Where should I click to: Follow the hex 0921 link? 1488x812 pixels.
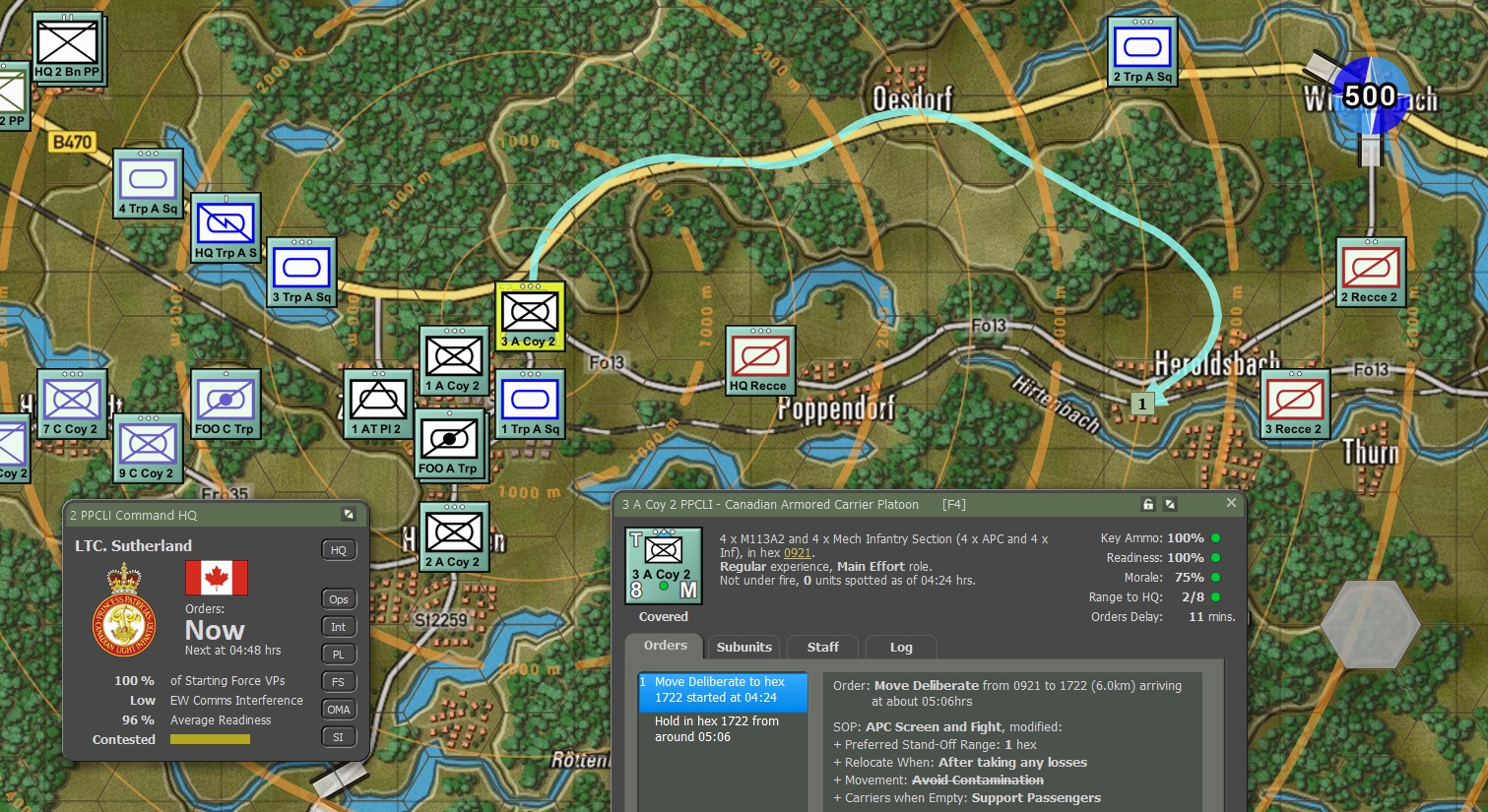tap(797, 553)
